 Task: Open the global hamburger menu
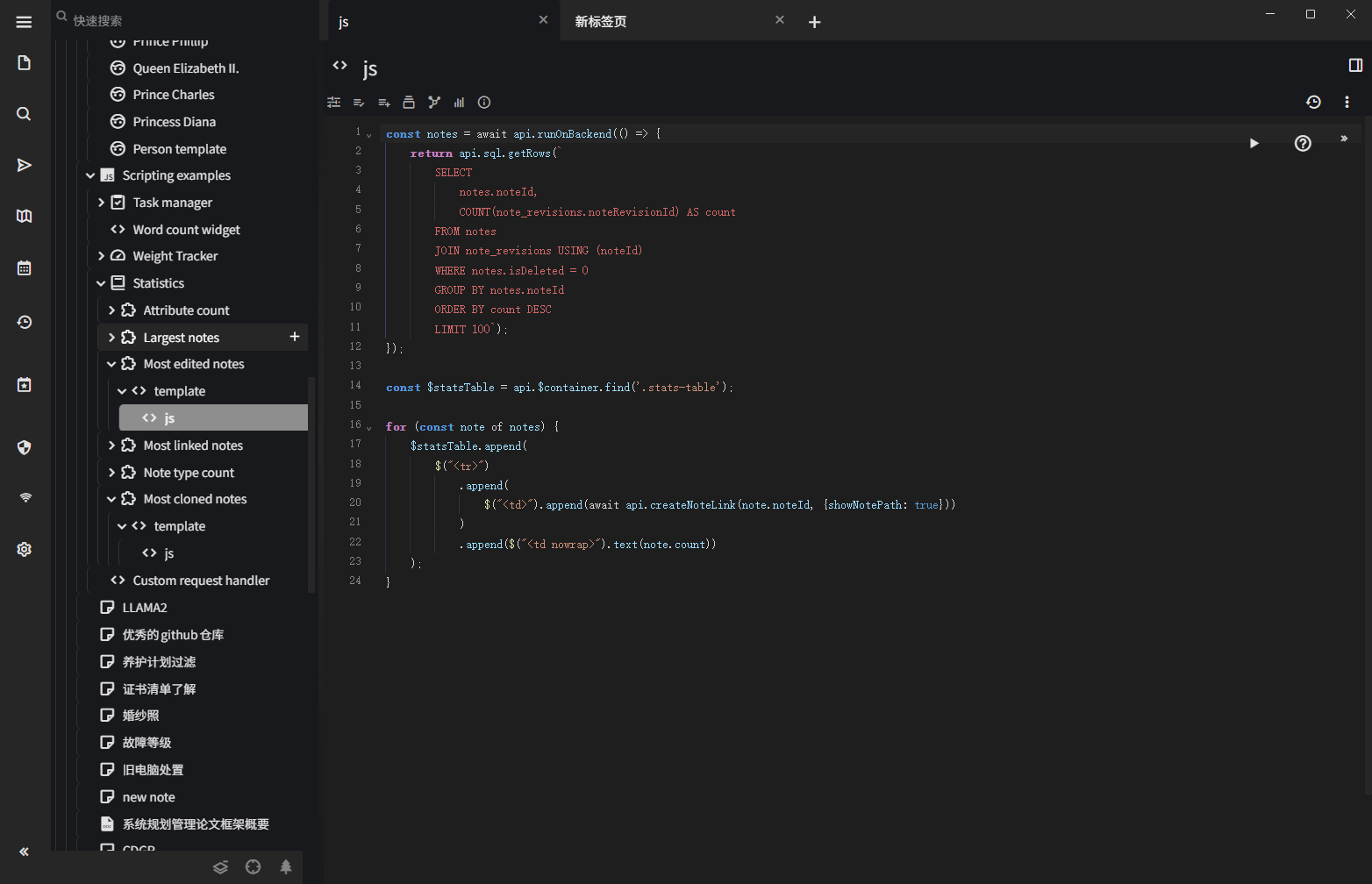pyautogui.click(x=24, y=22)
